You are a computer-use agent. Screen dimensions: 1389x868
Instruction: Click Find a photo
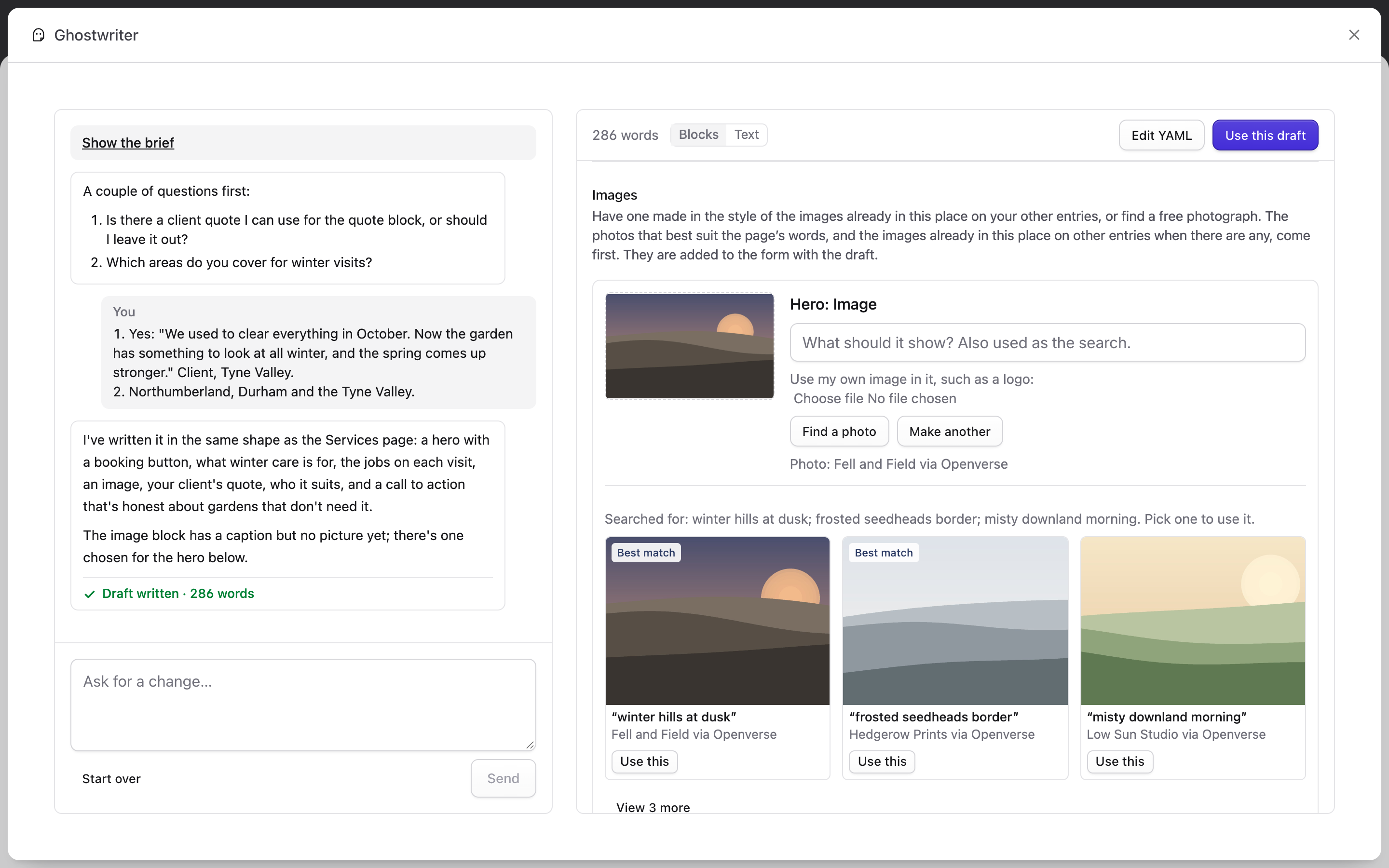coord(839,431)
